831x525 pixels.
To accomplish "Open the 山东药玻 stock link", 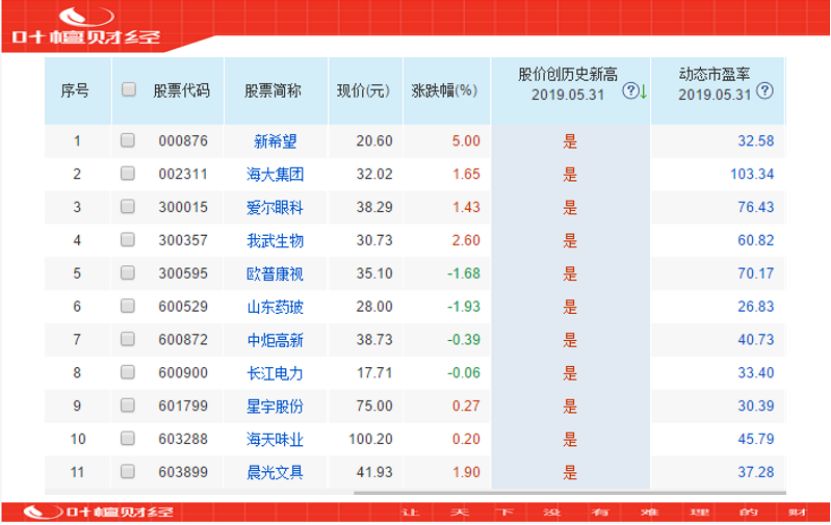I will click(275, 307).
